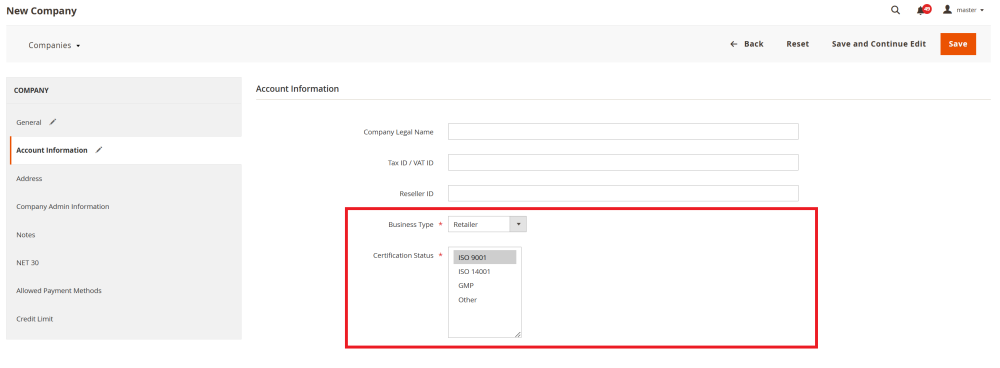Open notifications bell with red badge
Image resolution: width=1000 pixels, height=368 pixels.
tap(923, 10)
